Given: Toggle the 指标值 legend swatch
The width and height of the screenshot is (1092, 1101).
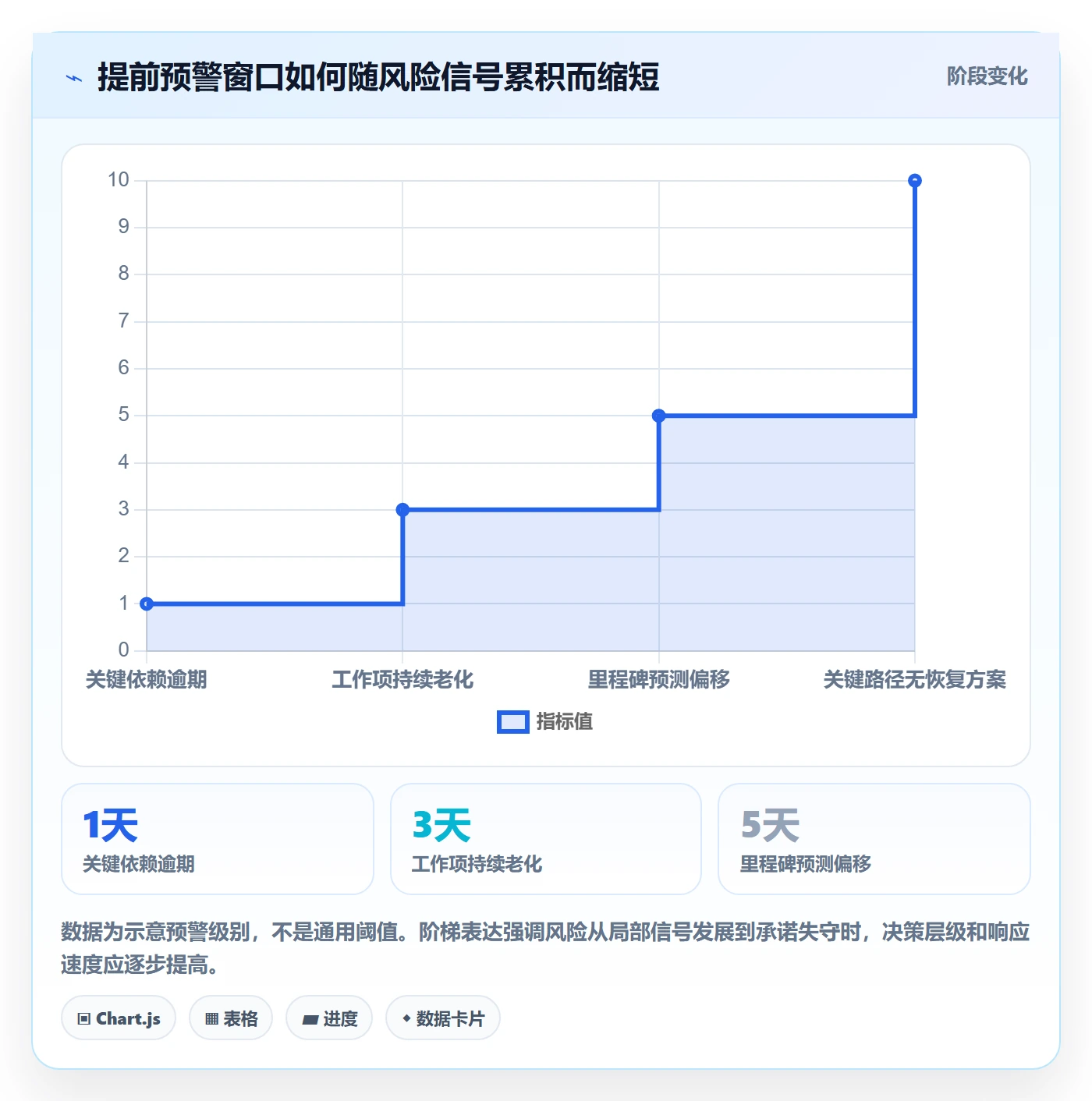Looking at the screenshot, I should tap(513, 722).
